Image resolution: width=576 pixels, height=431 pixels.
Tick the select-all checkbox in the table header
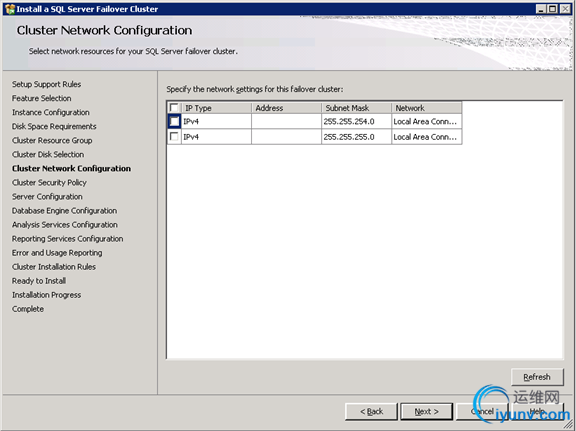tap(174, 108)
